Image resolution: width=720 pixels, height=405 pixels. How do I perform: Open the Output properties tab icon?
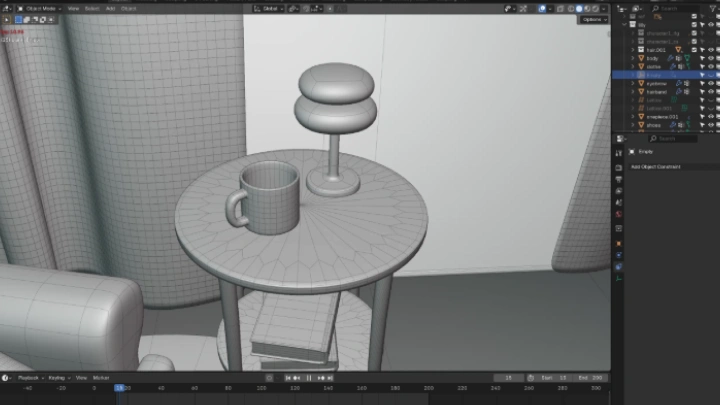619,179
